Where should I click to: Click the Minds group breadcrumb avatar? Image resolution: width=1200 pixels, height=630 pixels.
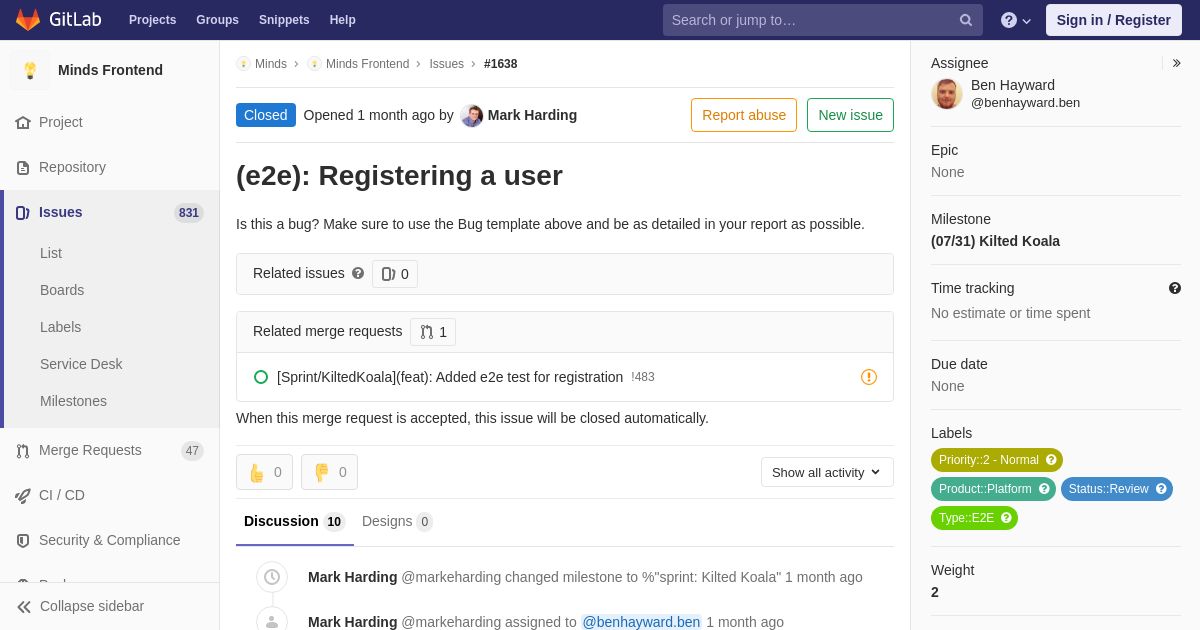(x=243, y=64)
